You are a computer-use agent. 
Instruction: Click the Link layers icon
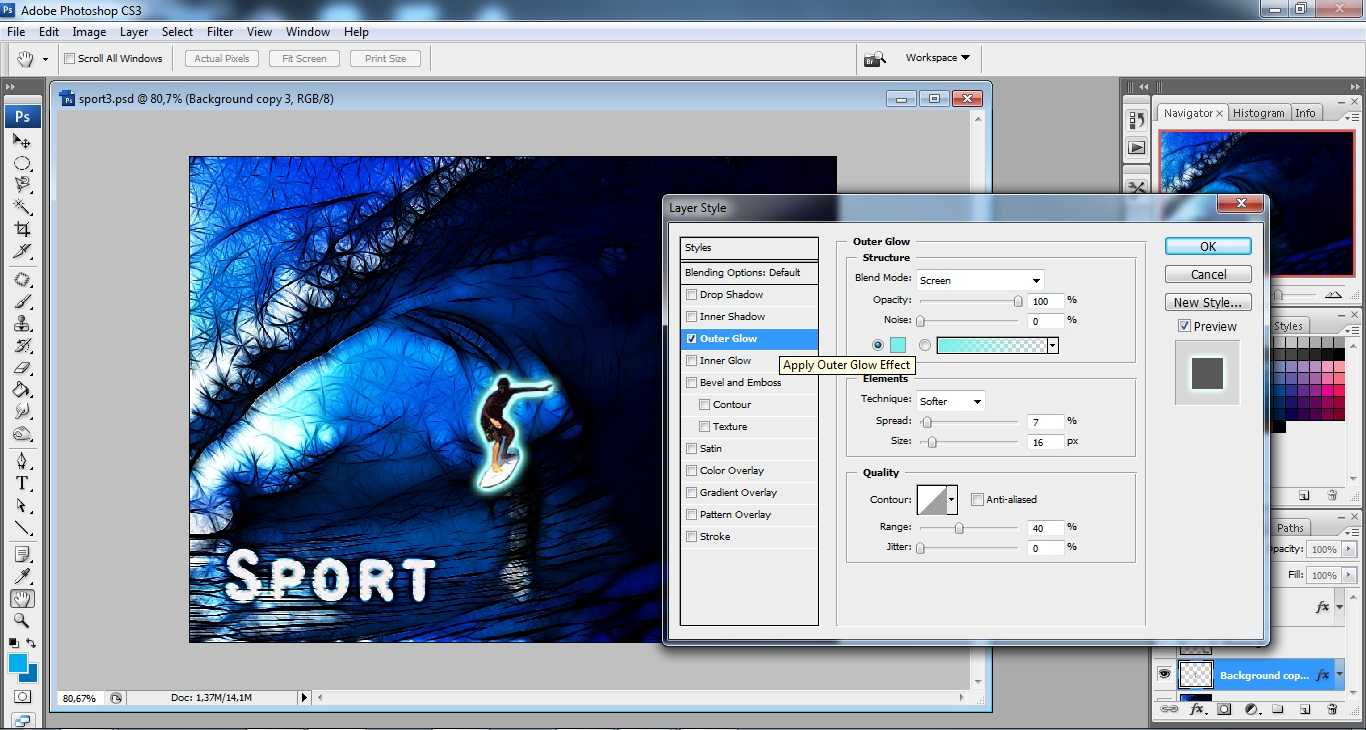coord(1168,709)
